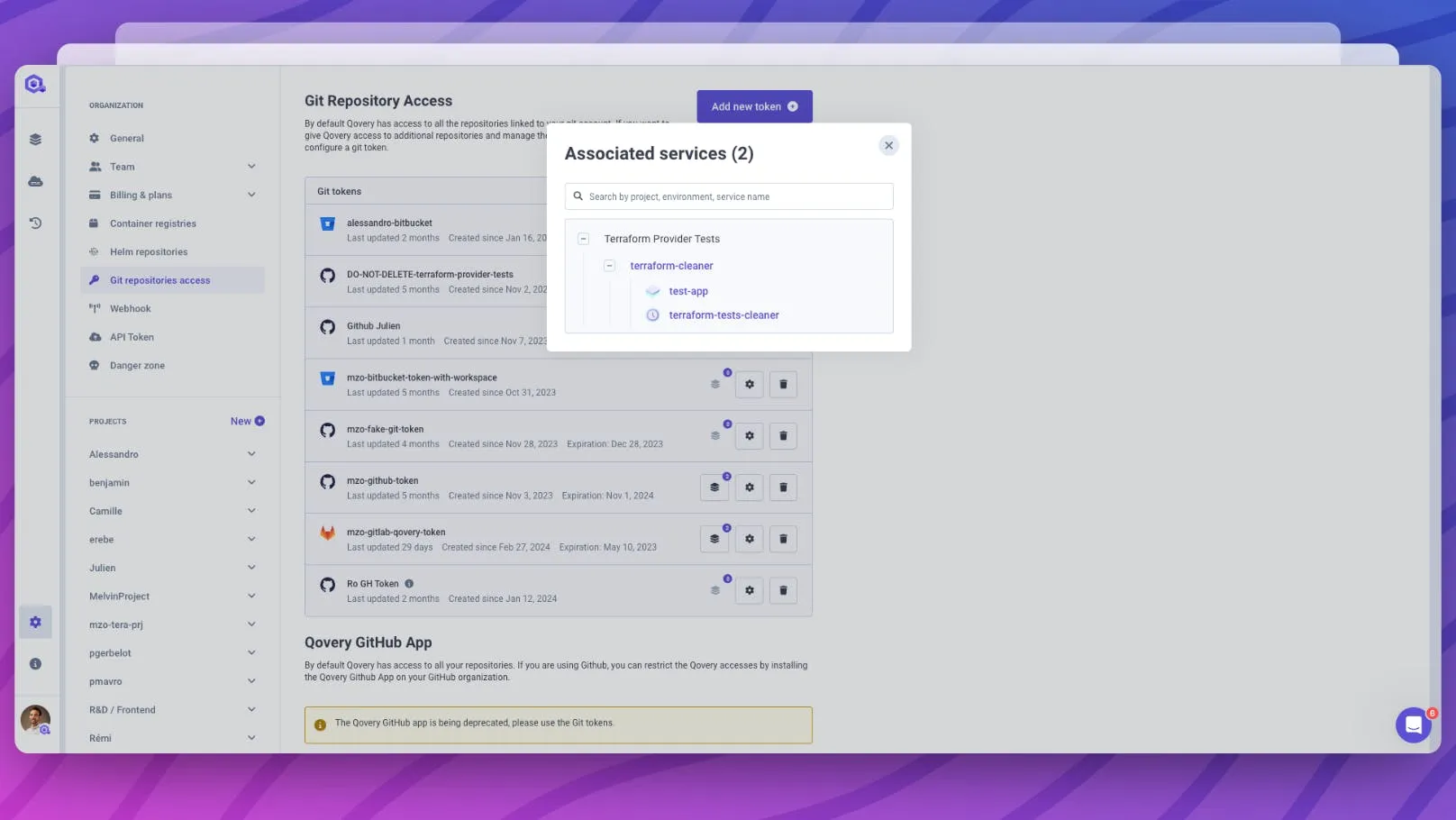Open API Token settings
The height and width of the screenshot is (820, 1456).
click(x=172, y=337)
